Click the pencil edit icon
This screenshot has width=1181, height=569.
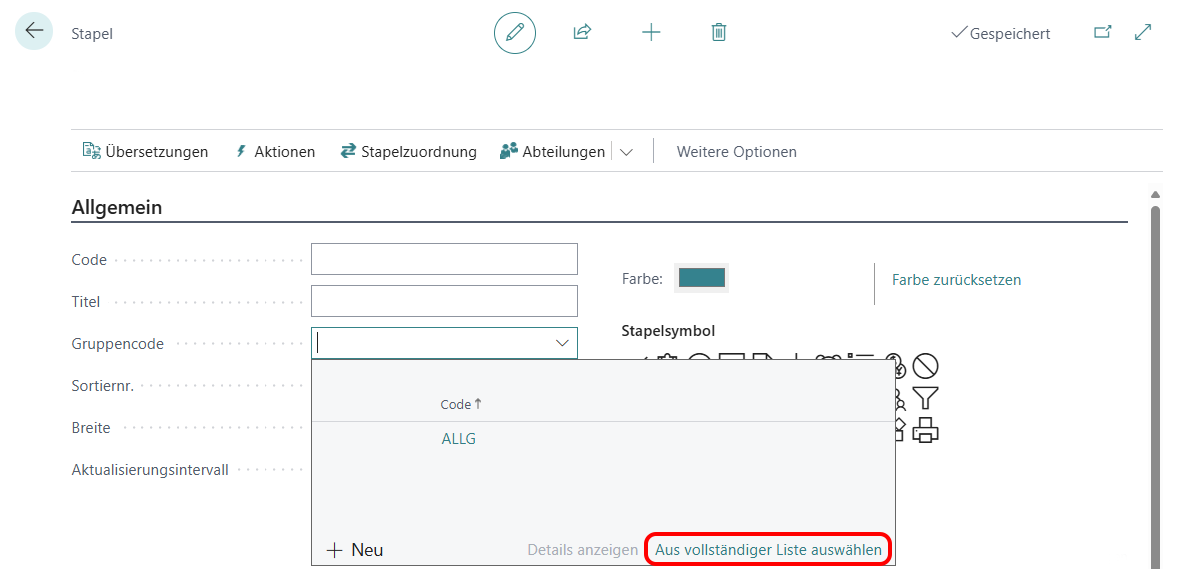[515, 32]
